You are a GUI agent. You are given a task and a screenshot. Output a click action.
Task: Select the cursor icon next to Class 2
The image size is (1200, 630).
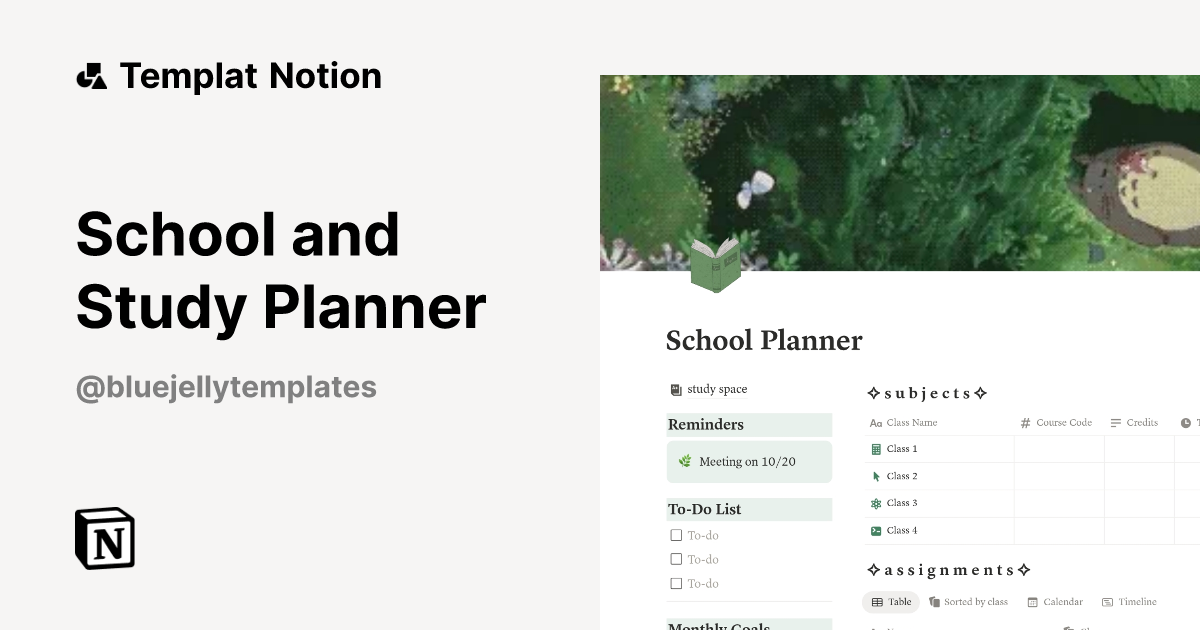(878, 476)
